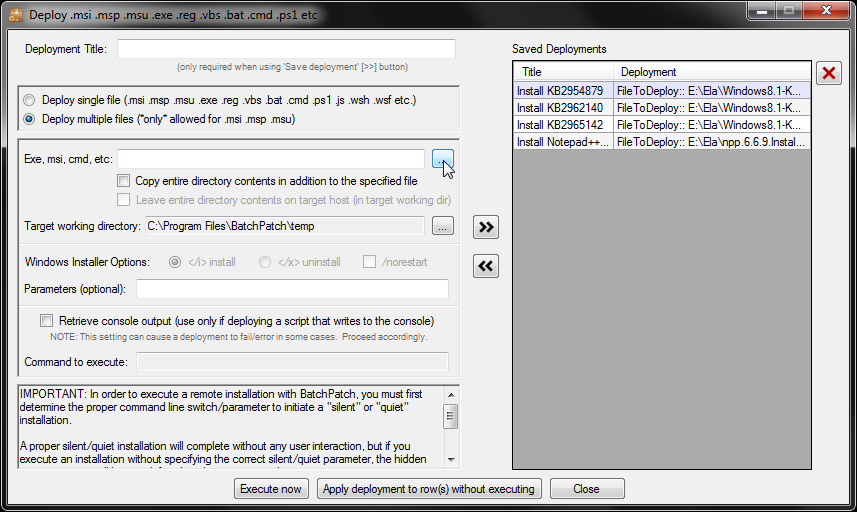The height and width of the screenshot is (512, 857).
Task: Check the /norestart option
Action: pyautogui.click(x=369, y=262)
